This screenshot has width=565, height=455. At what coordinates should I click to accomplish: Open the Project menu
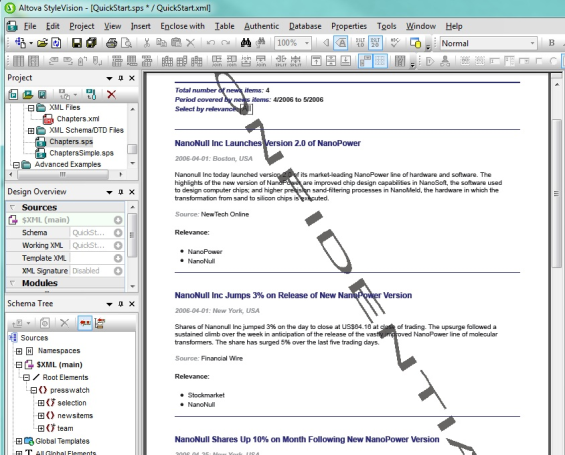pyautogui.click(x=82, y=26)
